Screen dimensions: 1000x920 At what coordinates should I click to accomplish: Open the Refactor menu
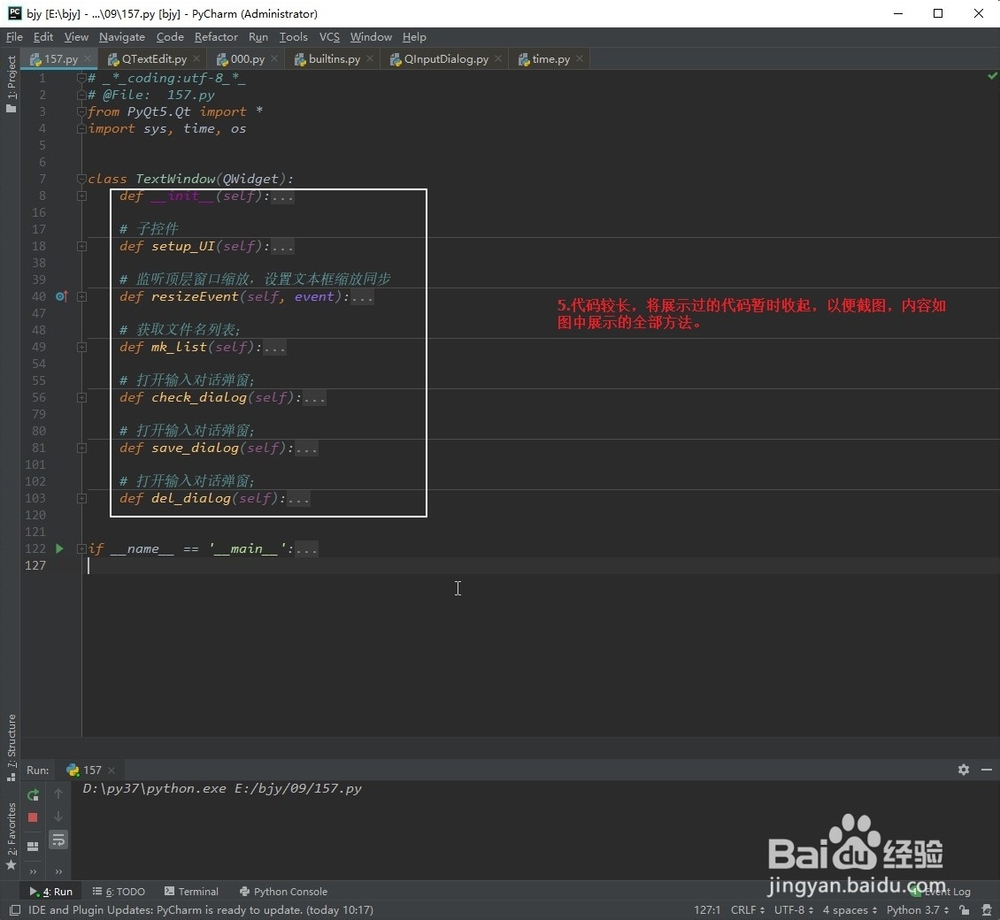point(216,37)
